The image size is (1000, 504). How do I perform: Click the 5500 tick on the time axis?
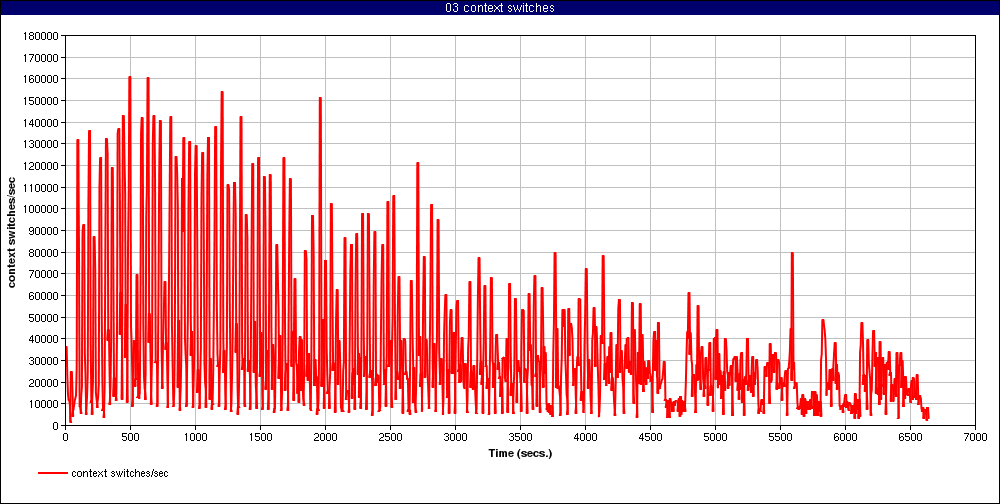tap(780, 437)
